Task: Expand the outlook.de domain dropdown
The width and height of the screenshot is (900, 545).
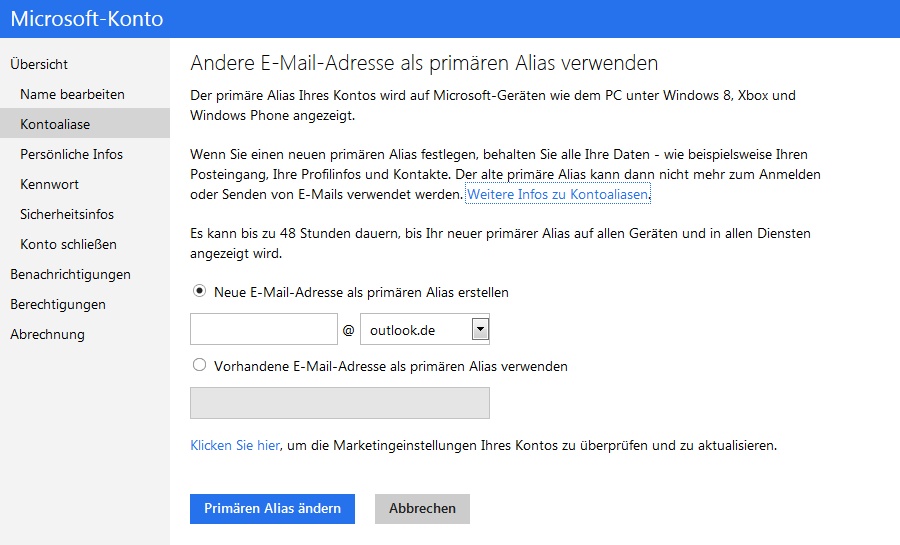Action: point(479,329)
